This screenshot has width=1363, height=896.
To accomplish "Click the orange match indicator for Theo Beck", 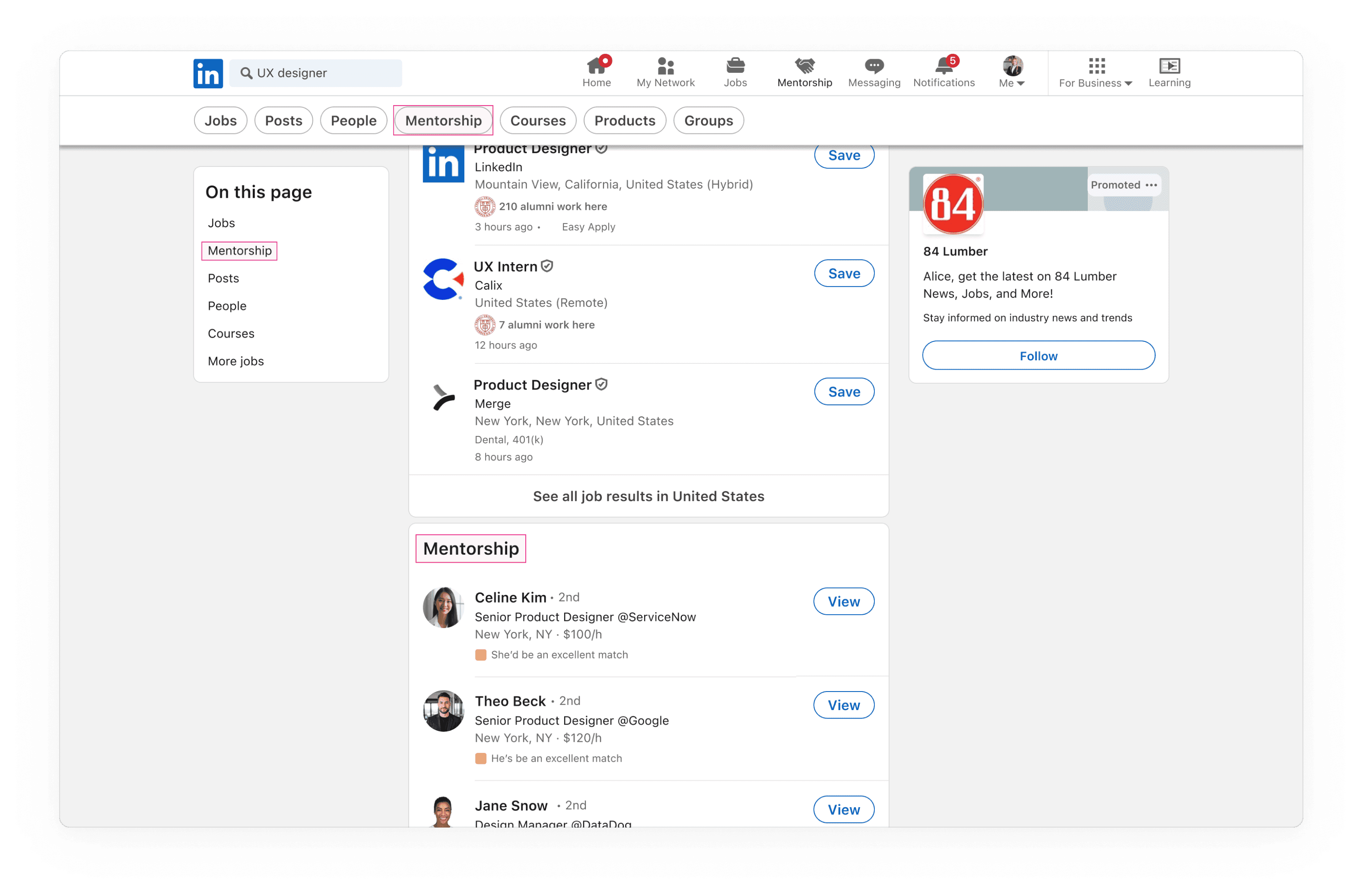I will point(481,759).
